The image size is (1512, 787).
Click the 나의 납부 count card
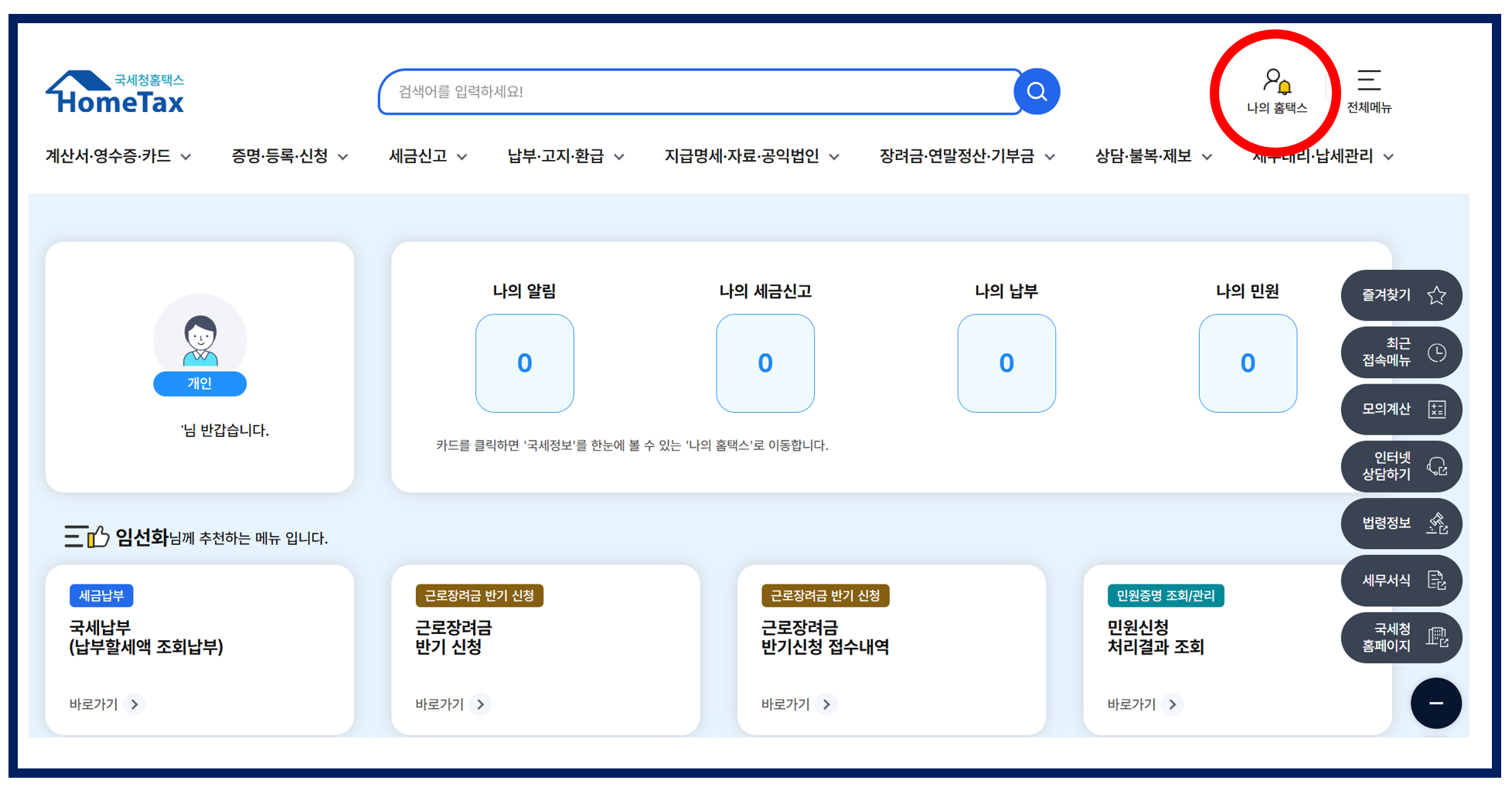1006,363
